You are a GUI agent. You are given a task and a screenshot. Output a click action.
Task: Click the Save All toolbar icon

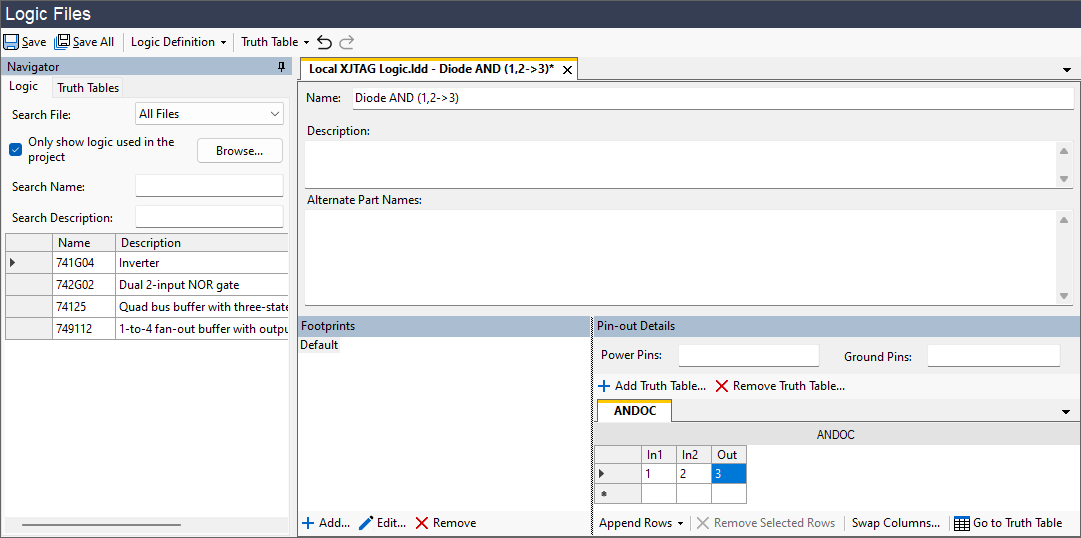(x=62, y=42)
